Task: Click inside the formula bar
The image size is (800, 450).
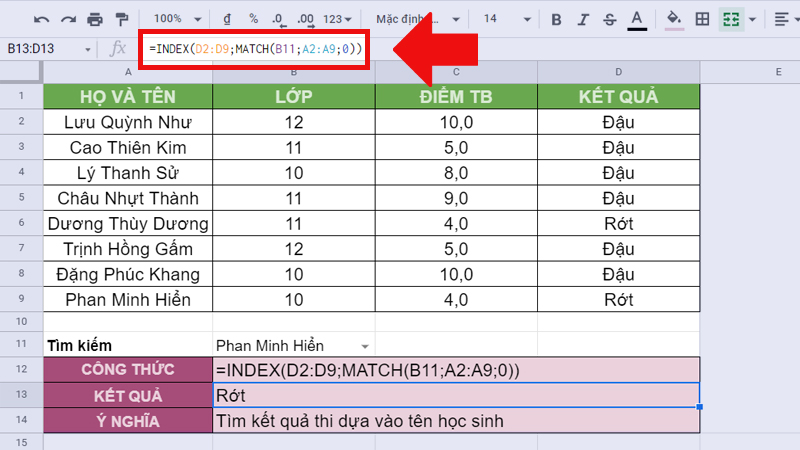Action: click(255, 49)
